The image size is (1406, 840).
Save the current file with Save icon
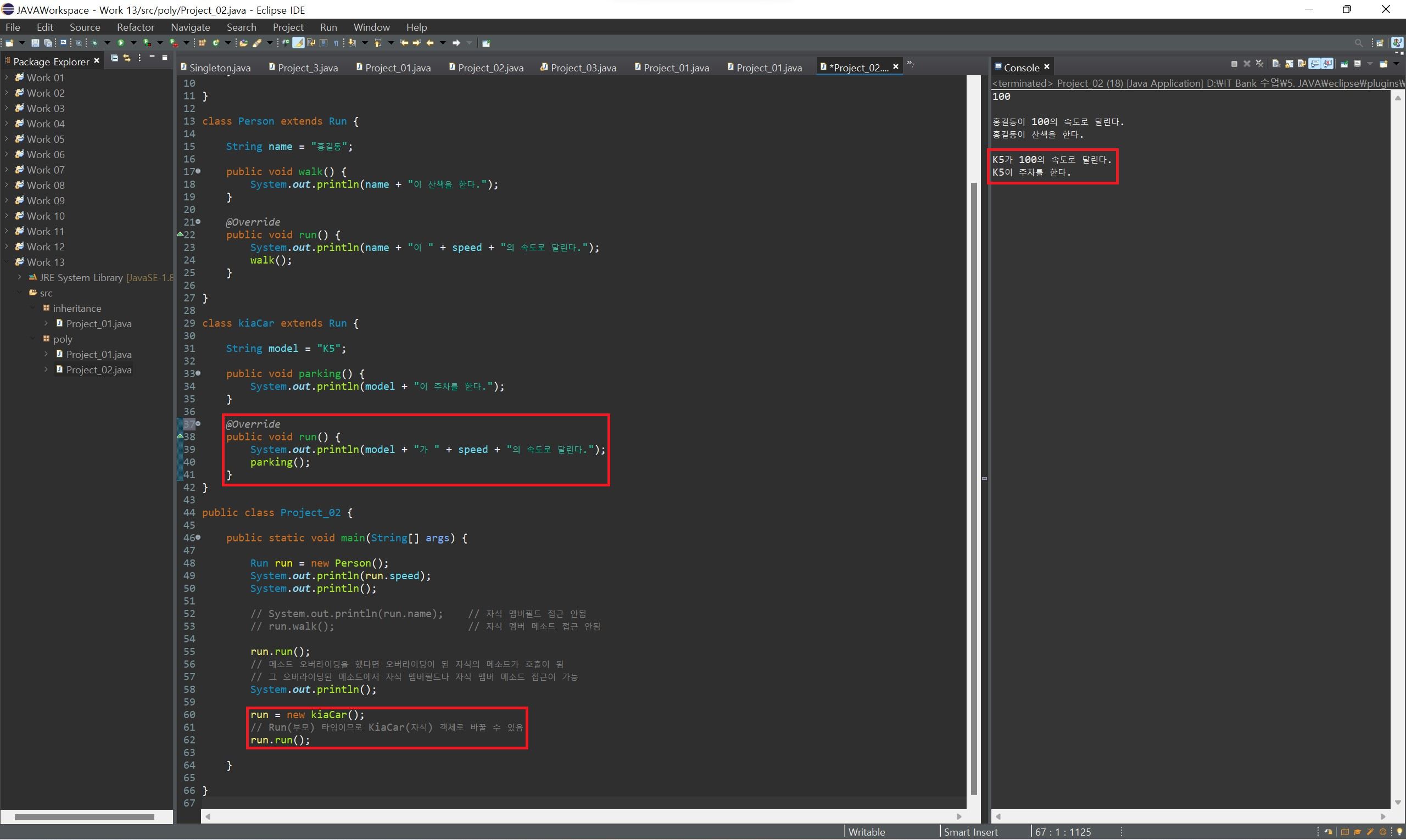click(x=35, y=43)
